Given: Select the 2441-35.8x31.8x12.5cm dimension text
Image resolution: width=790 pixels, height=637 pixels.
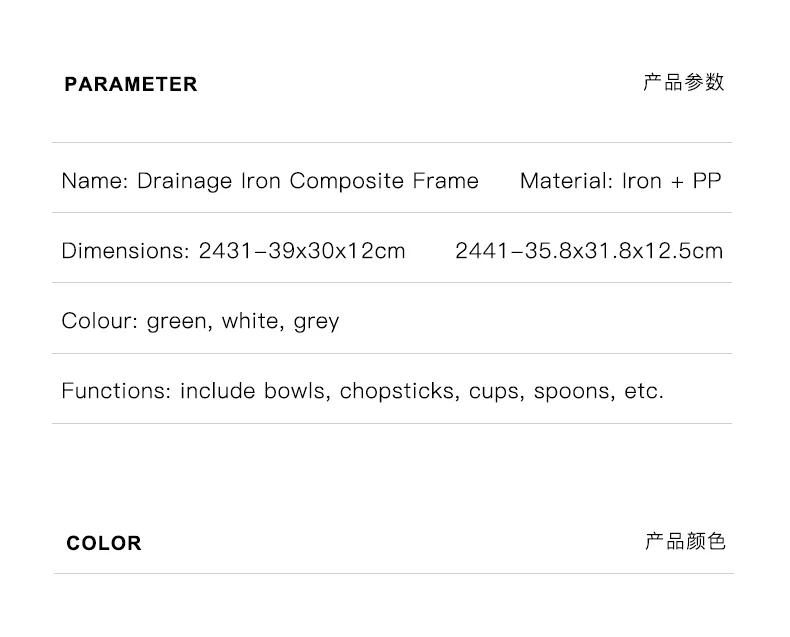Looking at the screenshot, I should tap(589, 251).
